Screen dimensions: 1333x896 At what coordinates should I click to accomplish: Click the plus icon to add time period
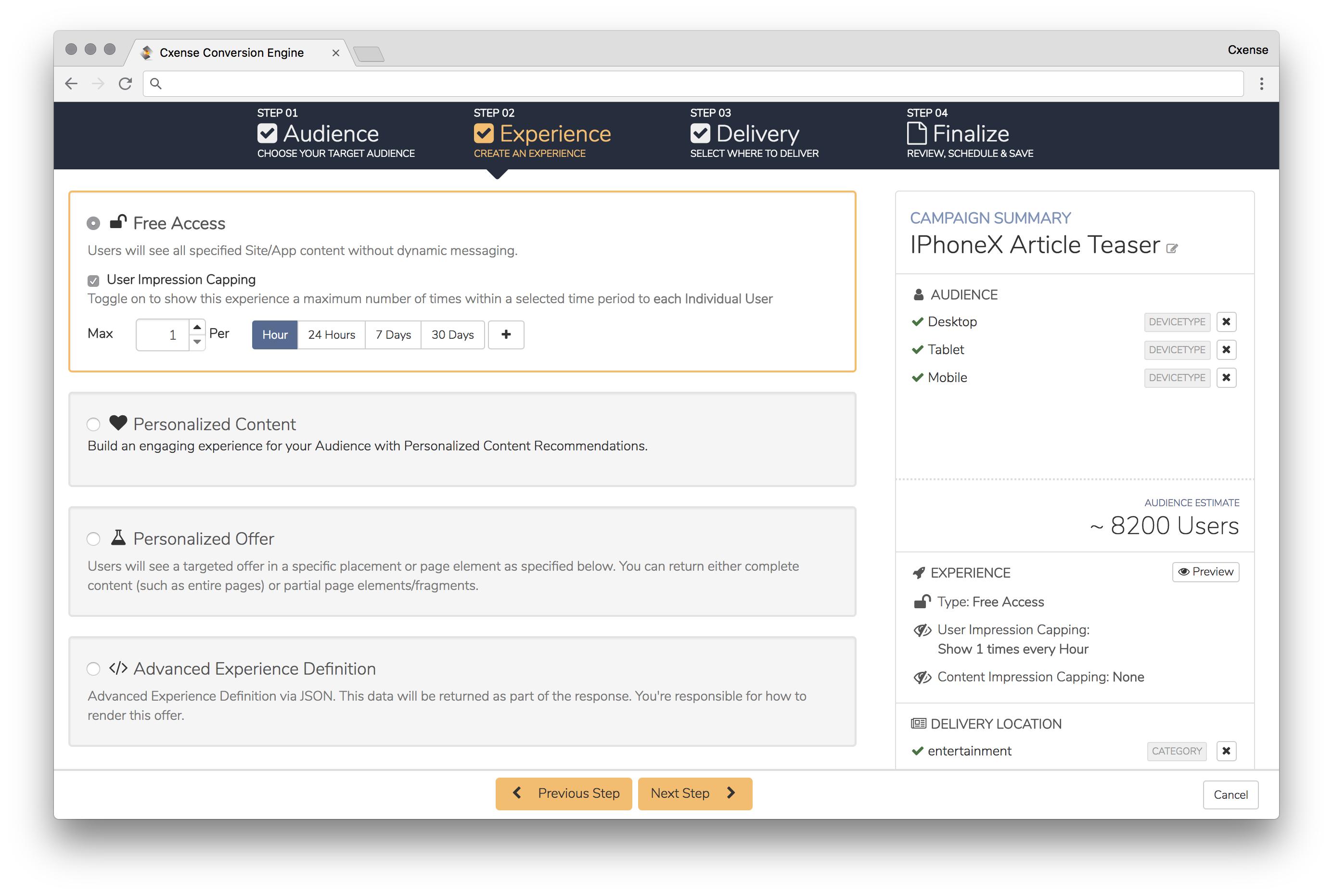[x=506, y=334]
